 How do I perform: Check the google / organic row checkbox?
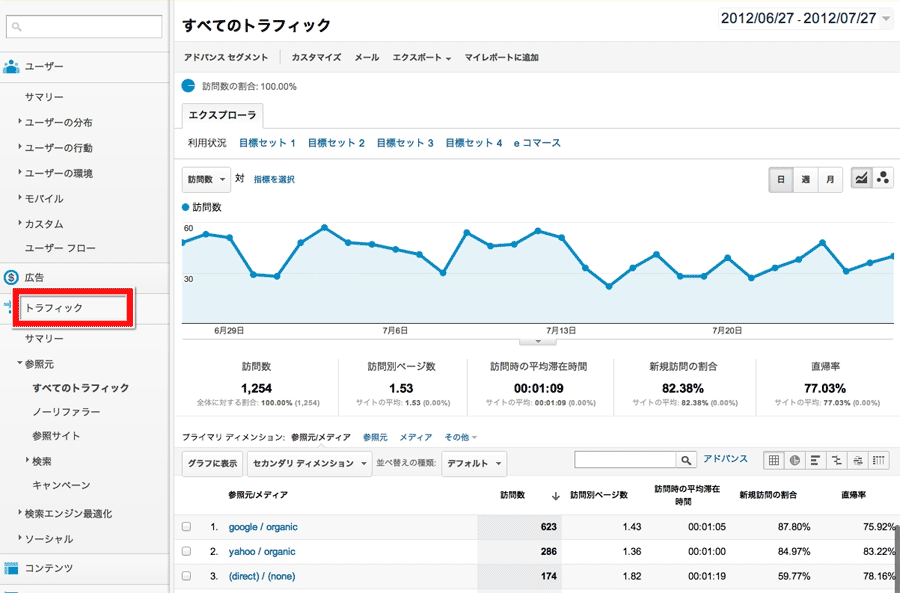tap(187, 527)
